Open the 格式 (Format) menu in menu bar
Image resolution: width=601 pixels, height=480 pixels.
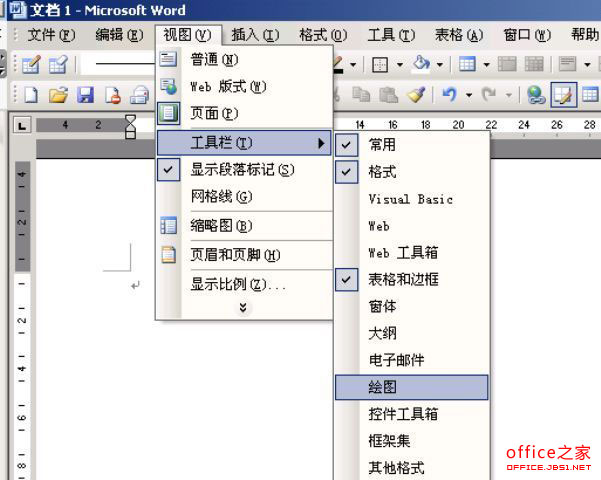tap(323, 35)
